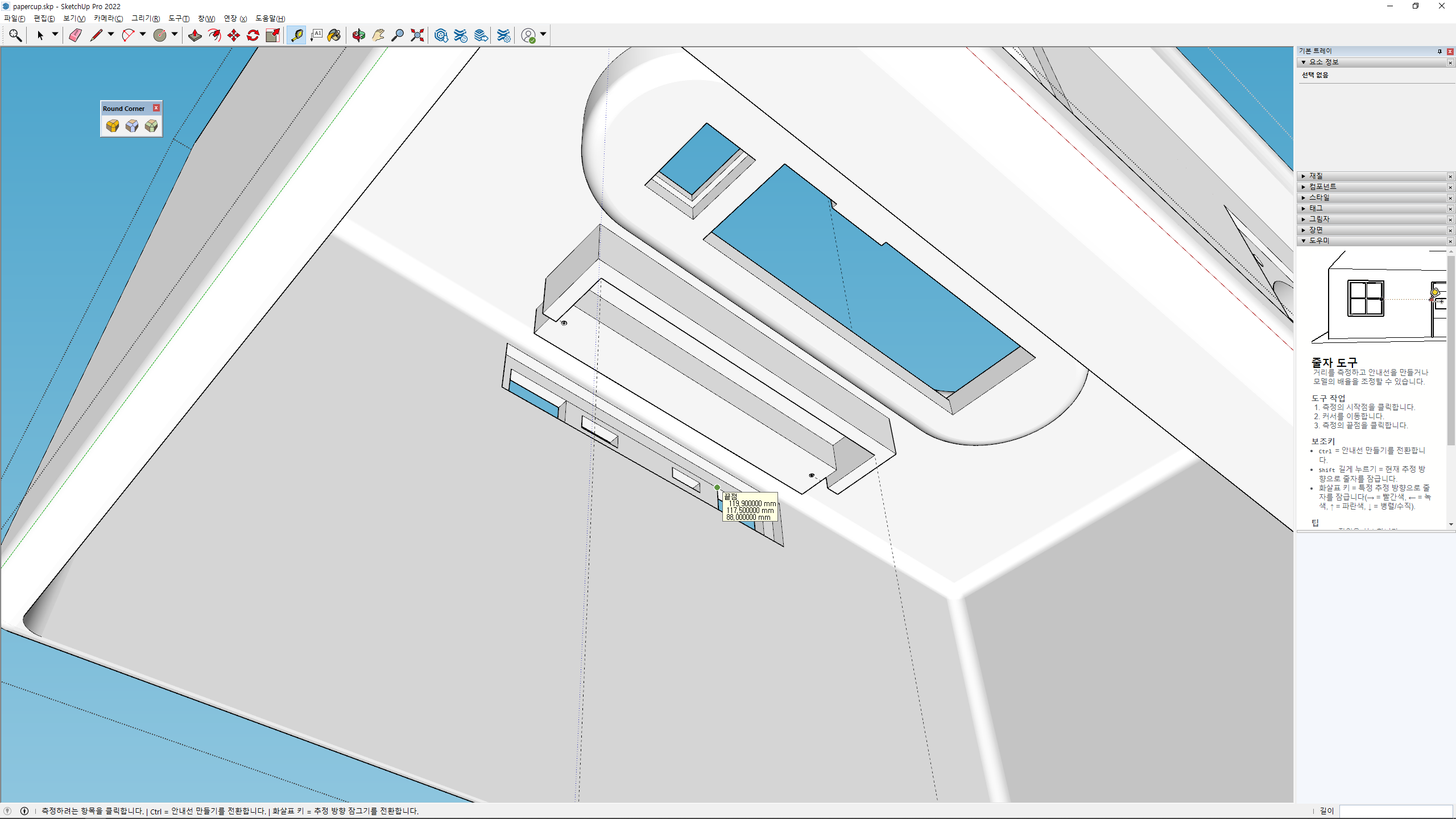Click the Zoom Extents icon
Image resolution: width=1456 pixels, height=819 pixels.
pyautogui.click(x=417, y=35)
